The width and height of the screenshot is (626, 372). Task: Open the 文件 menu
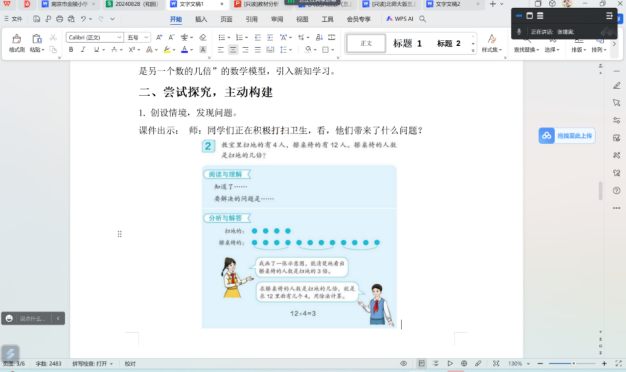pos(13,19)
